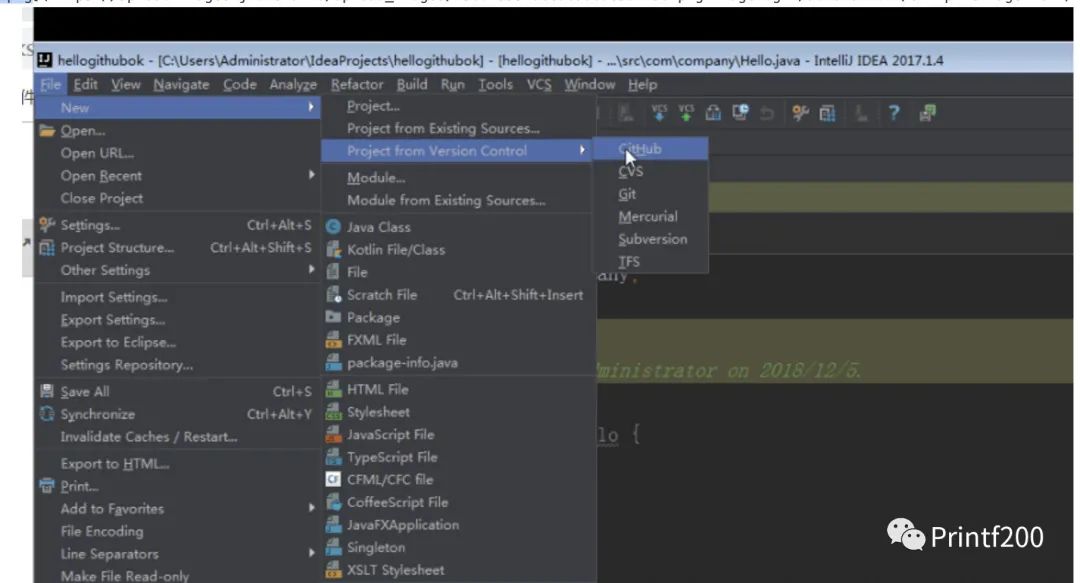Click the Java Class icon in the New submenu
Viewport: 1080px width, 583px height.
pyautogui.click(x=333, y=227)
